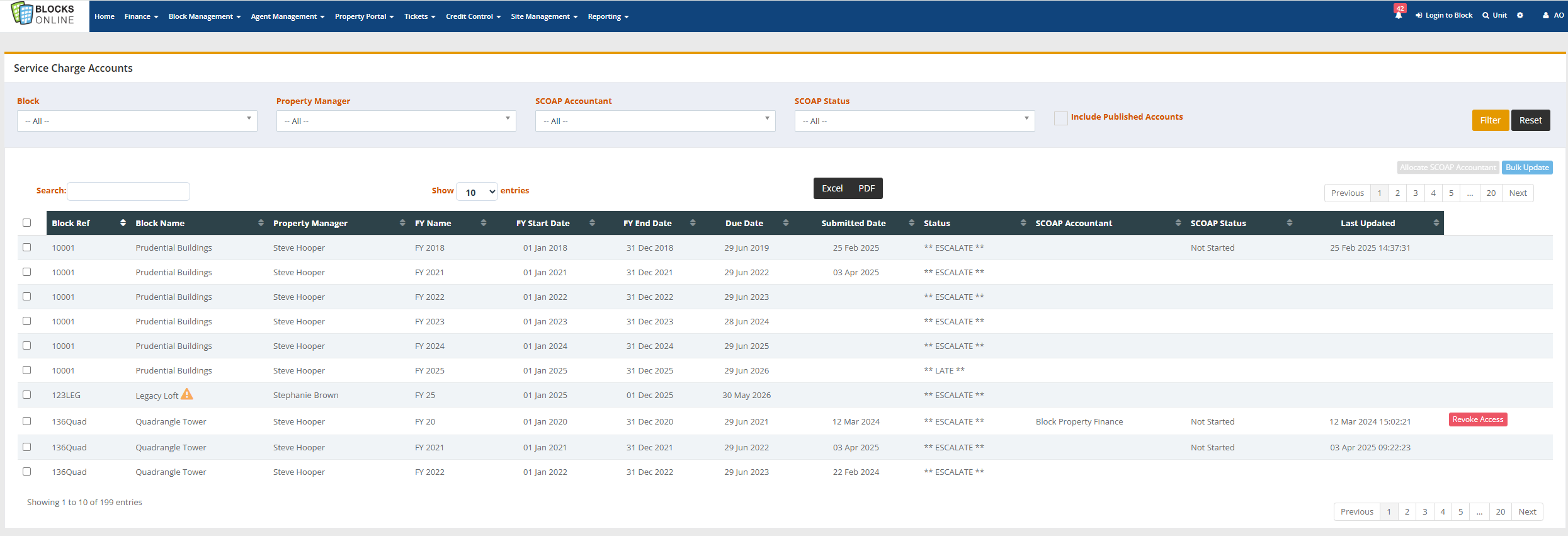Open the notifications bell icon
1568x536 pixels.
[x=1398, y=15]
